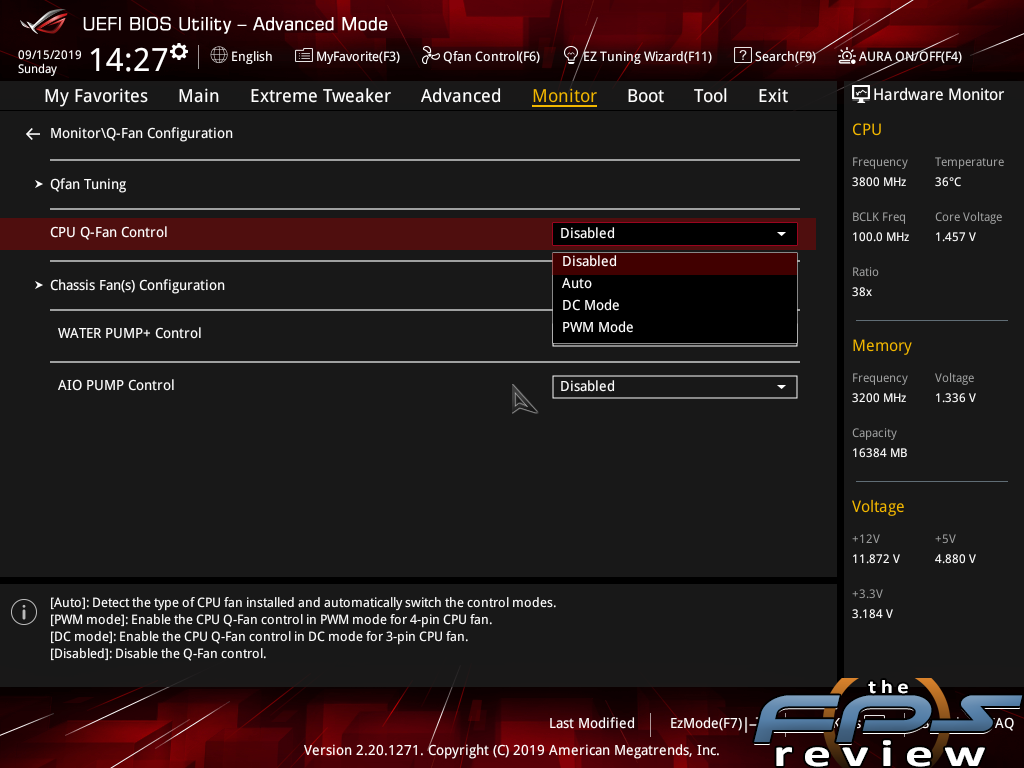
Task: Click EZ Tuning Wizard lightbulb icon
Action: point(570,56)
